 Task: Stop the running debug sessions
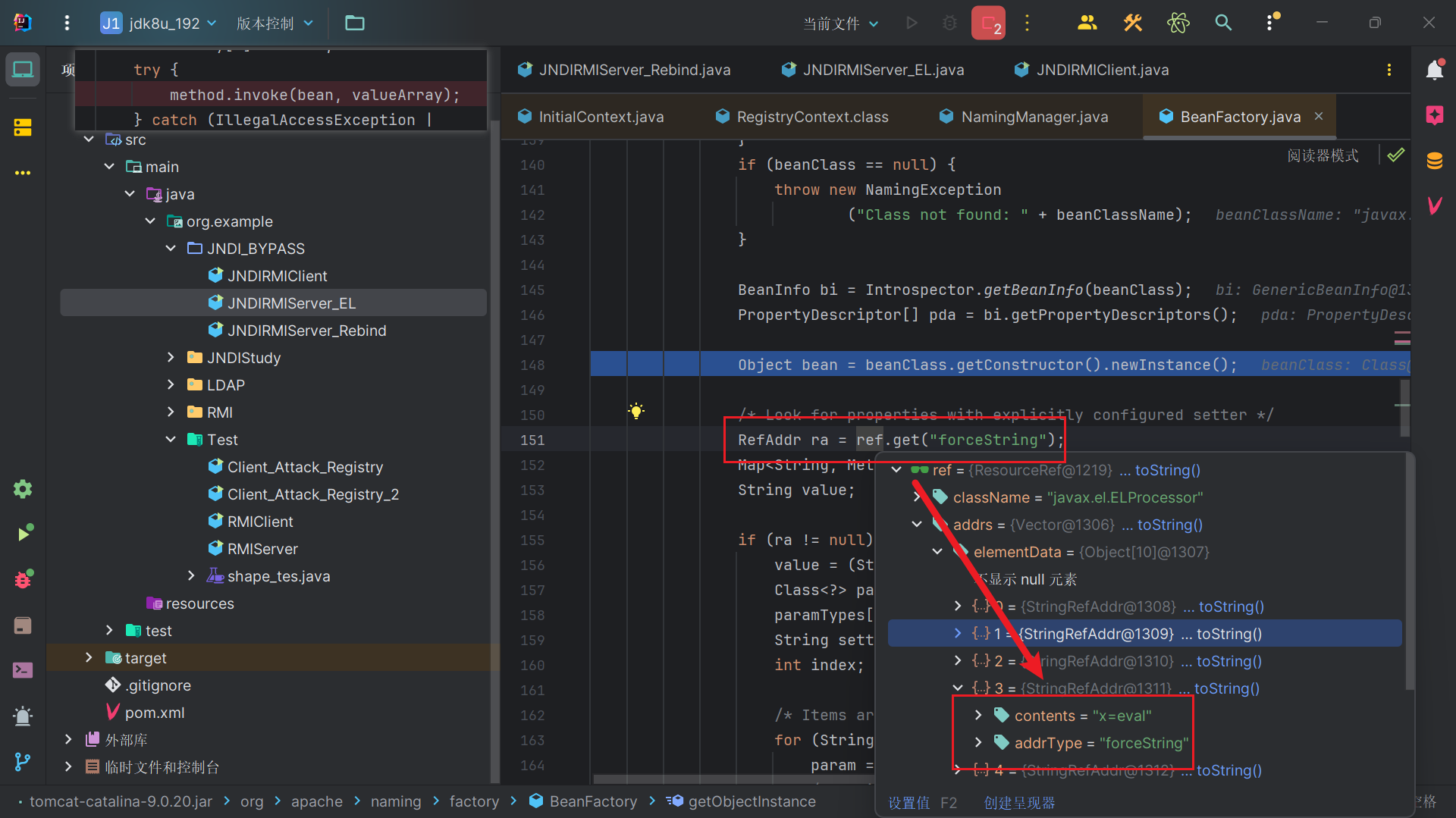pyautogui.click(x=988, y=23)
